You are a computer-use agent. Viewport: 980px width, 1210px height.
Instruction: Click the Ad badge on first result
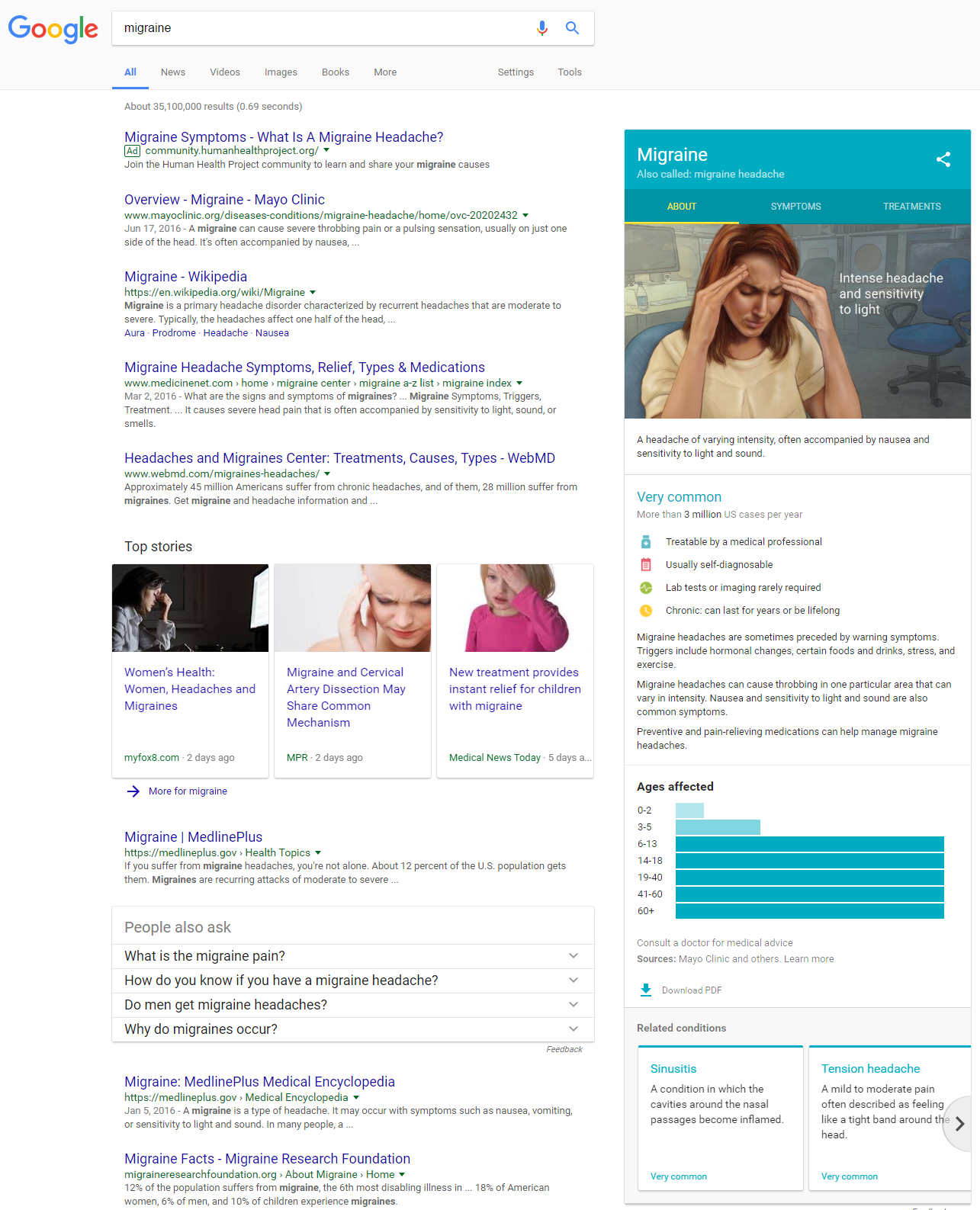[x=133, y=151]
